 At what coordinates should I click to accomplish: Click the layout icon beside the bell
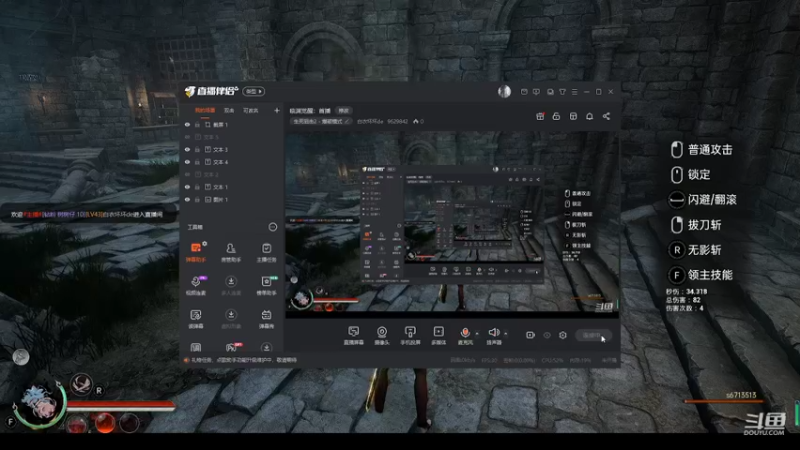(x=573, y=116)
